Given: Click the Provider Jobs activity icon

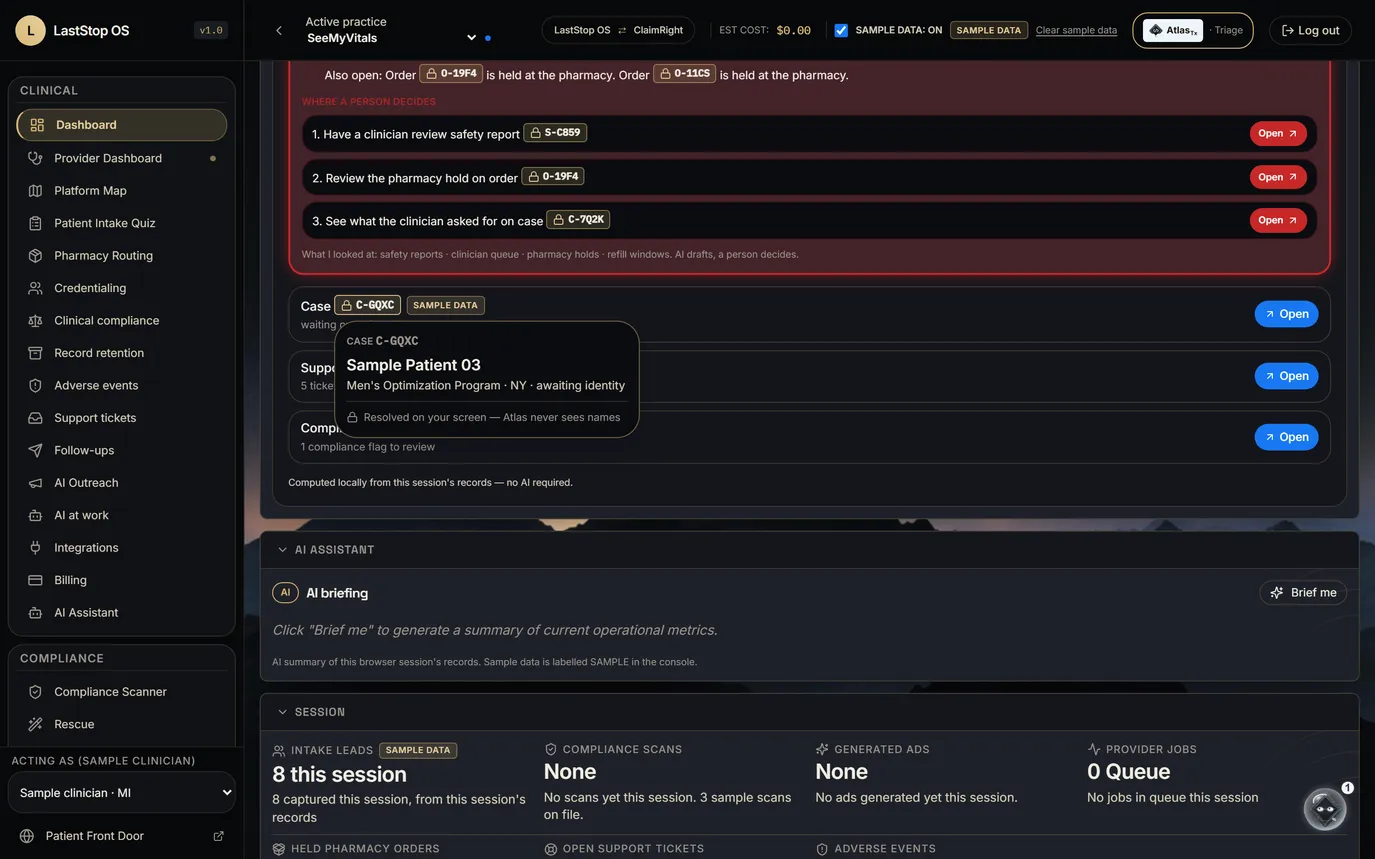Looking at the screenshot, I should click(1094, 749).
